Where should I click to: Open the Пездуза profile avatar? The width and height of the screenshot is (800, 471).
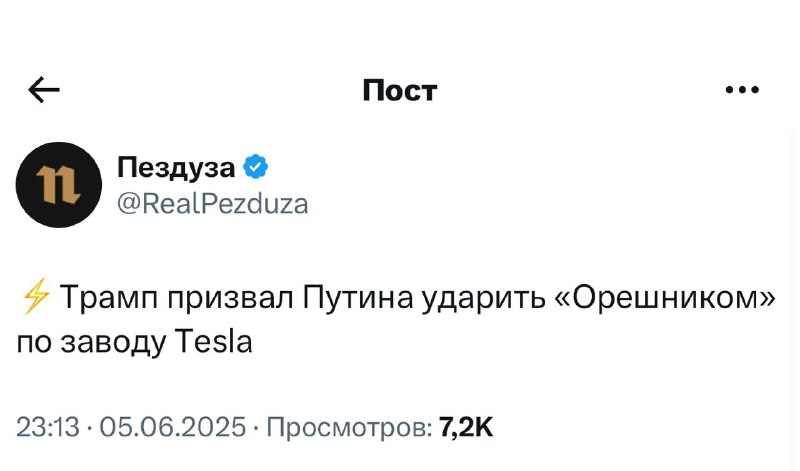[x=59, y=185]
